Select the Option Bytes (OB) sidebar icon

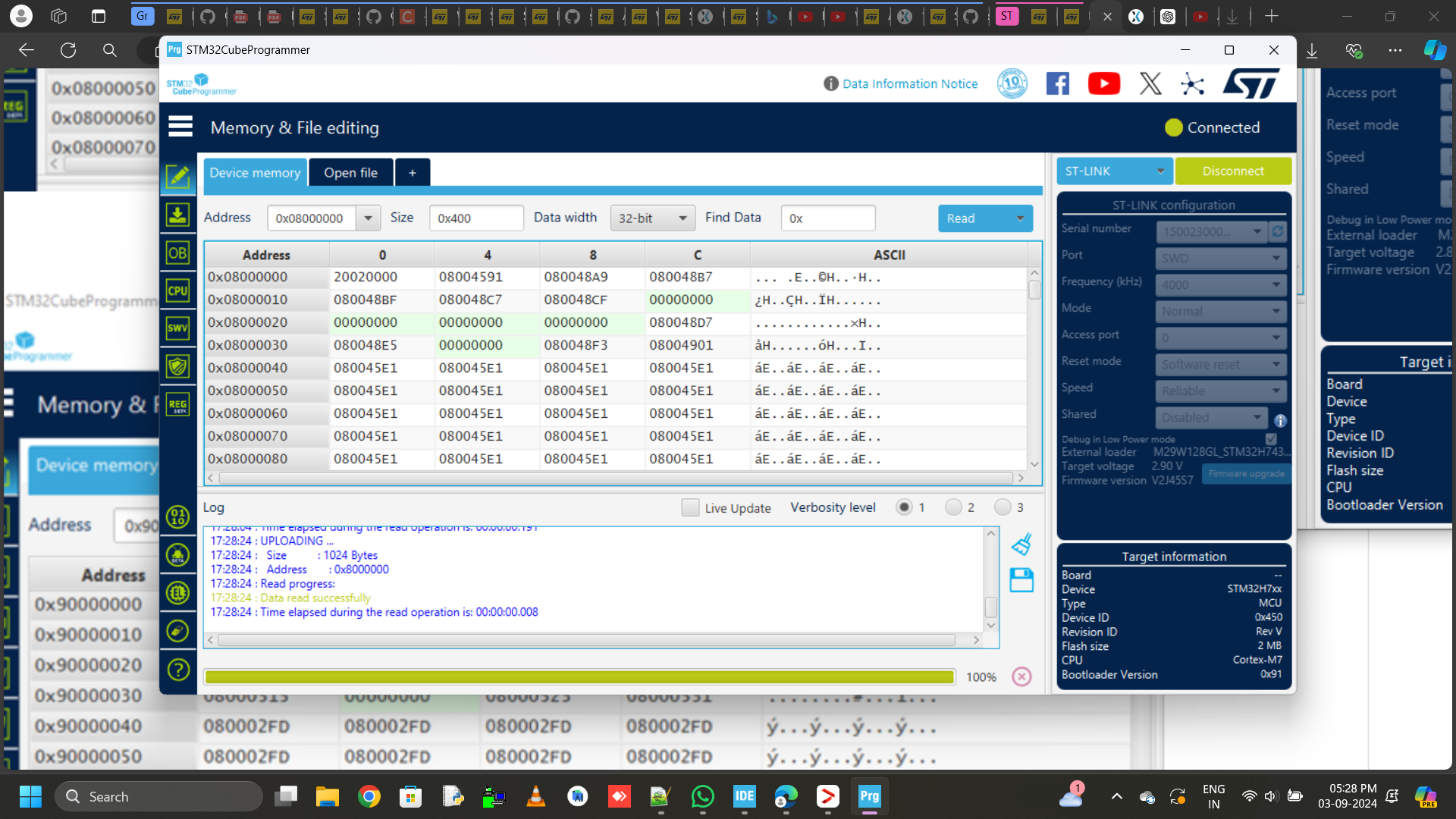point(177,253)
